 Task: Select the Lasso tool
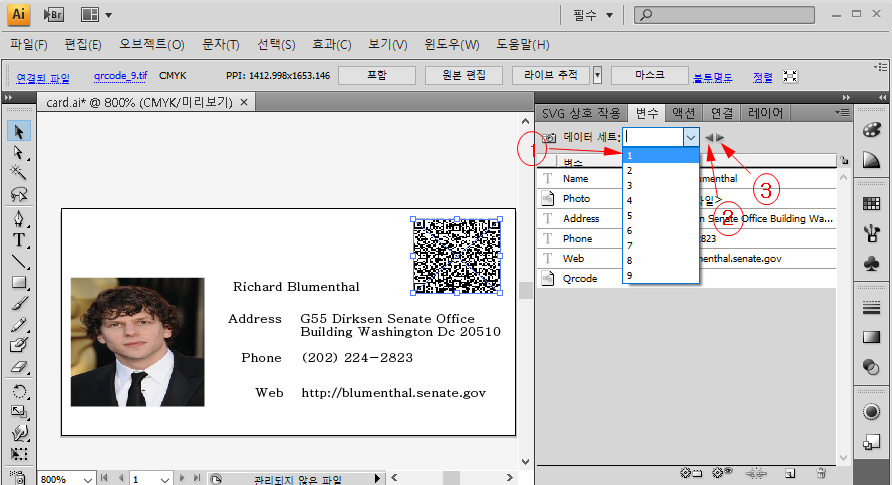(x=18, y=194)
